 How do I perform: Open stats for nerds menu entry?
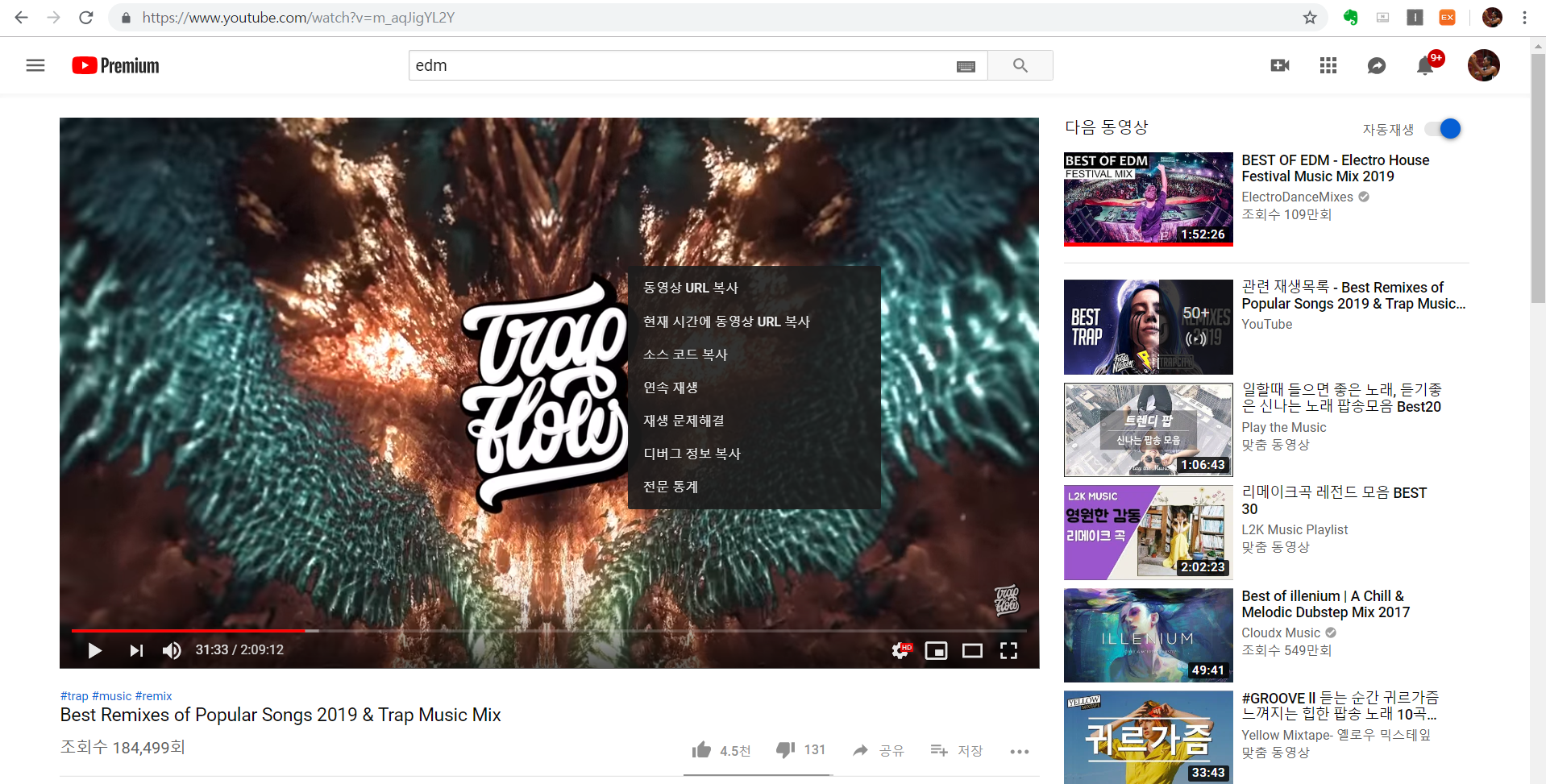pyautogui.click(x=754, y=487)
